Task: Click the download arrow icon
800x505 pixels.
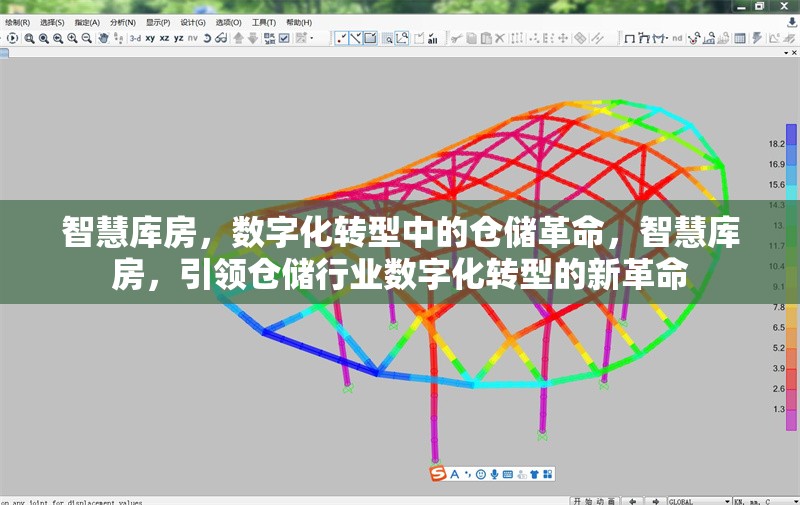Action: (792, 23)
